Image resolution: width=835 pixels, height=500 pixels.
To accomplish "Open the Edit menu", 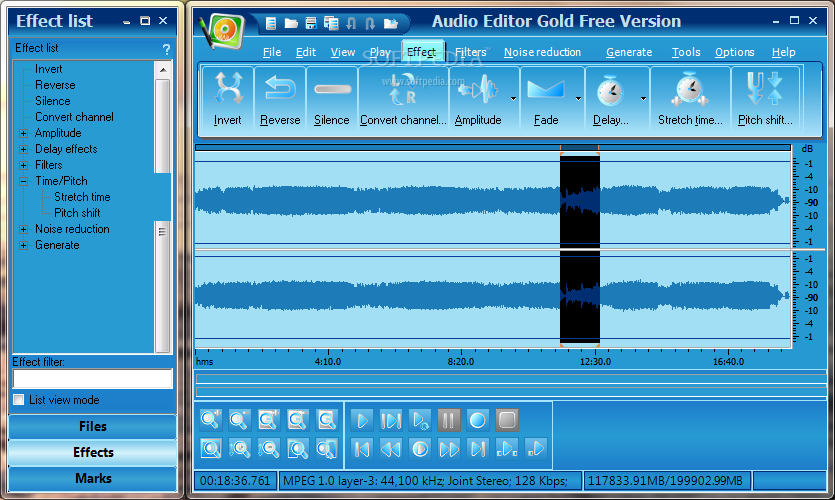I will [x=306, y=52].
